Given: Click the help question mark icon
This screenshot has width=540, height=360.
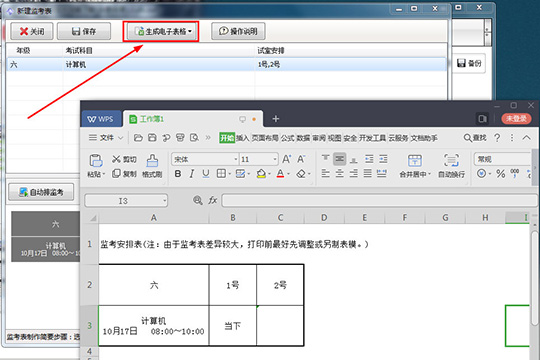Looking at the screenshot, I should click(497, 138).
